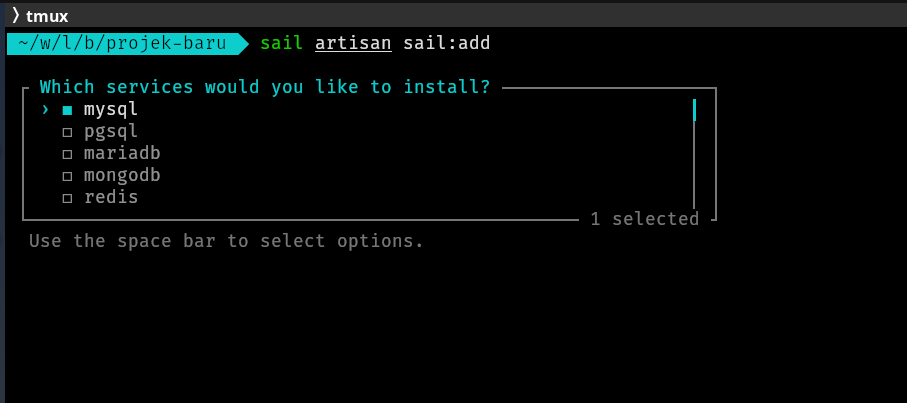Click the underlined artisan command word
This screenshot has width=907, height=403.
pos(353,44)
